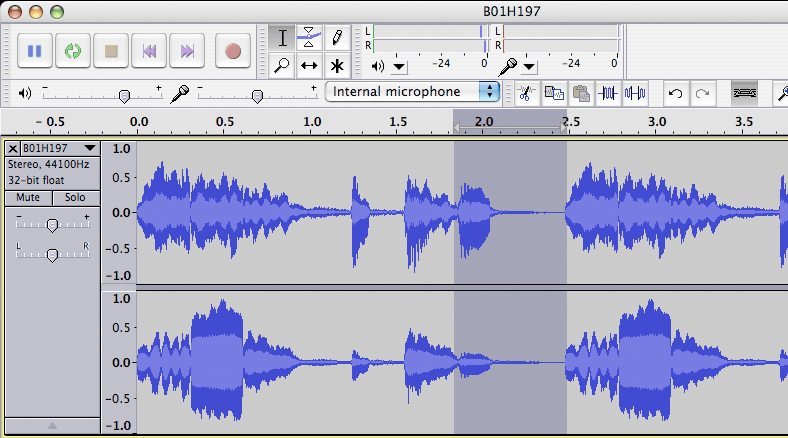Select the Draw pencil tool

[x=337, y=38]
